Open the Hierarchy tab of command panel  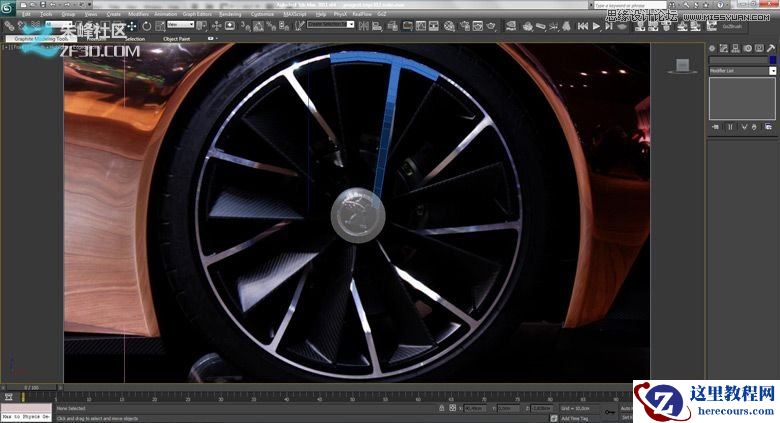coord(735,48)
